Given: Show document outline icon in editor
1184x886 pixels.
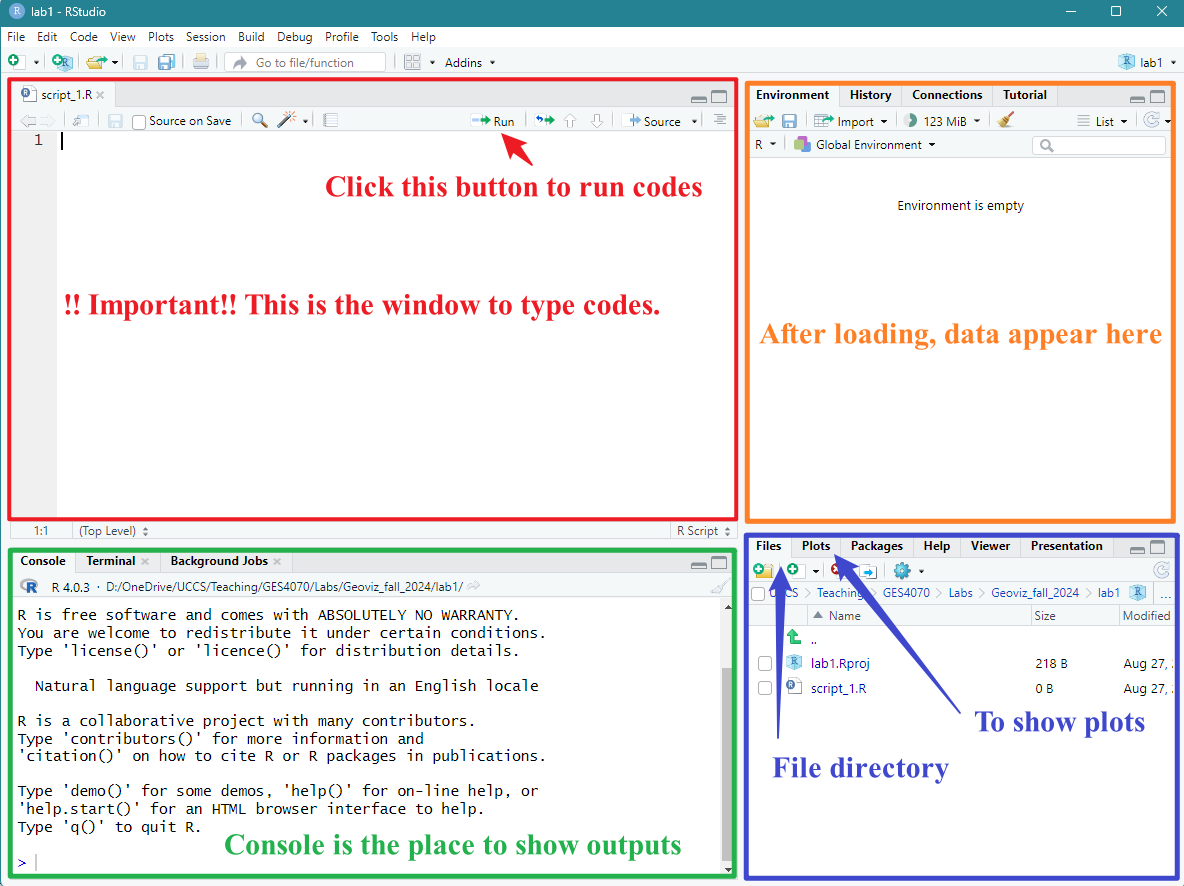Looking at the screenshot, I should pos(720,120).
